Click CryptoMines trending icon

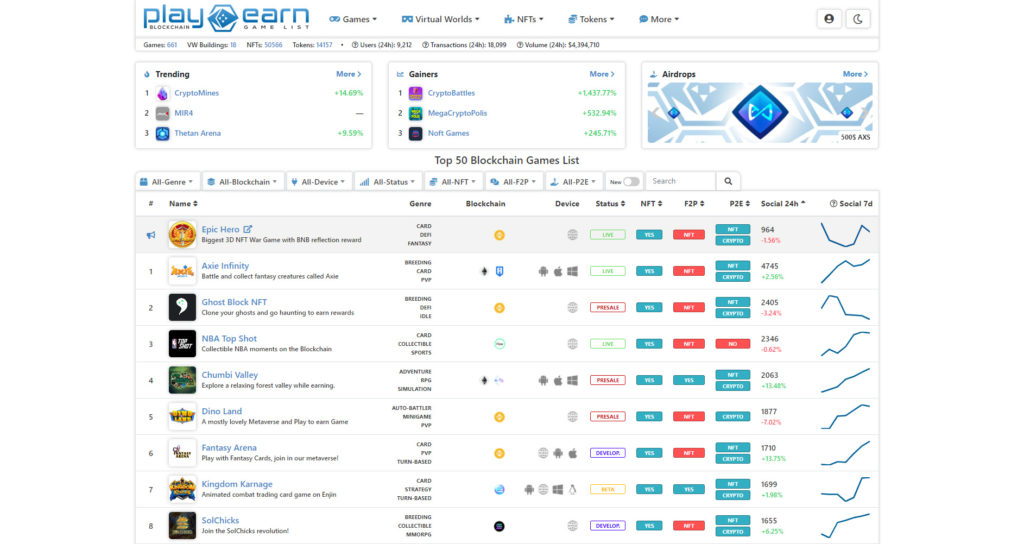click(x=163, y=93)
